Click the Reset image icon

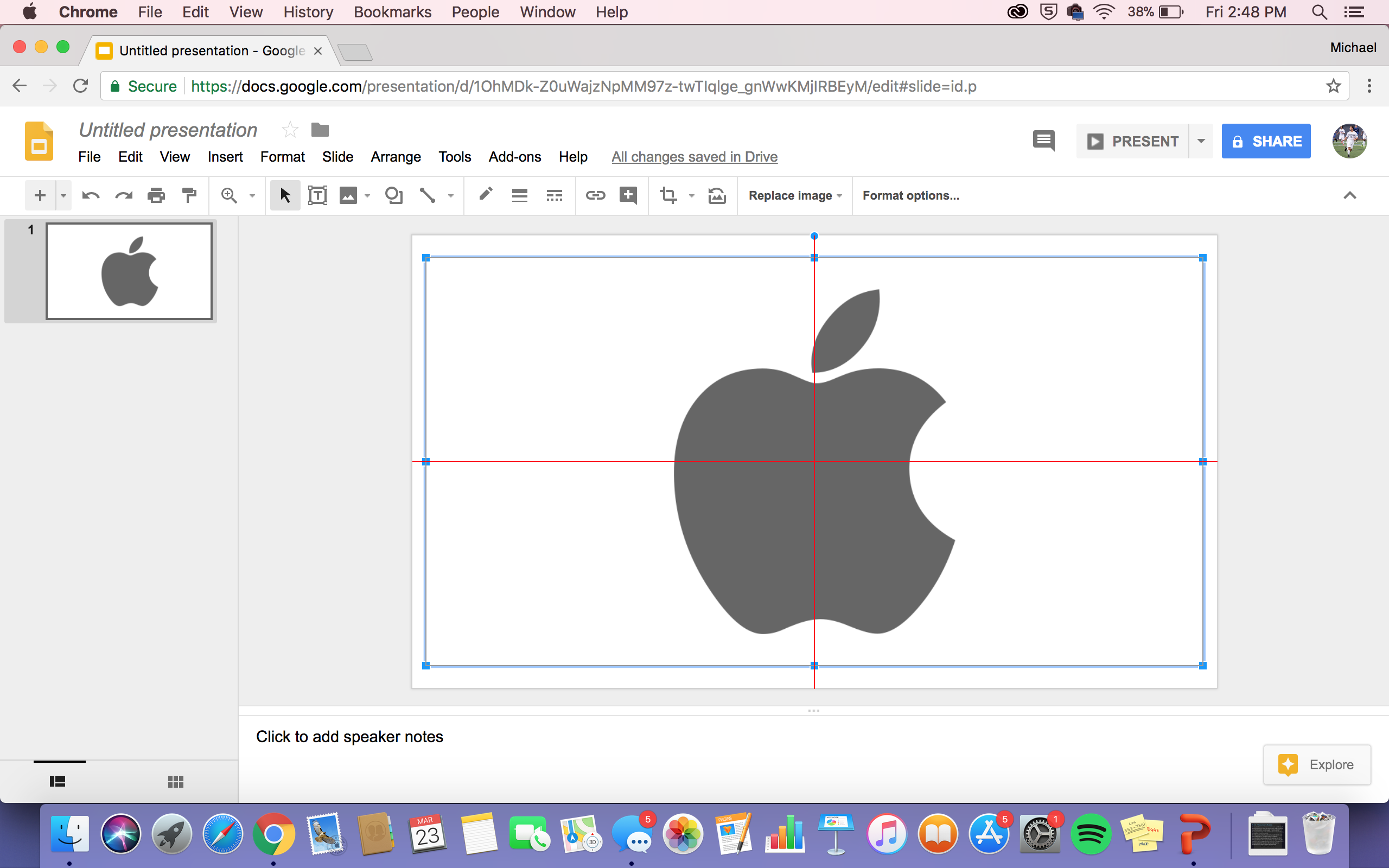717,196
